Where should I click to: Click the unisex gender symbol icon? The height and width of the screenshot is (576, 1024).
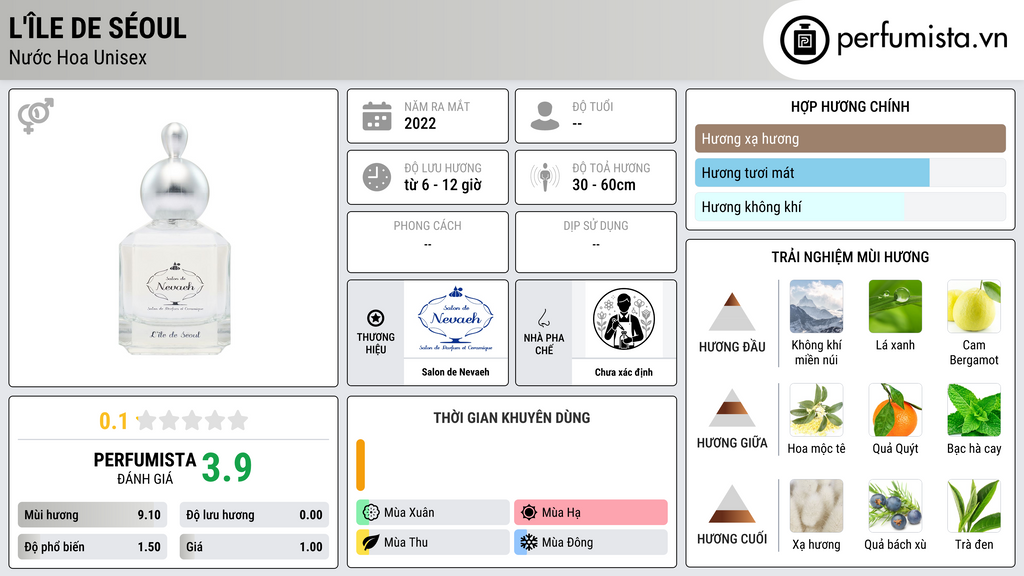[x=35, y=116]
